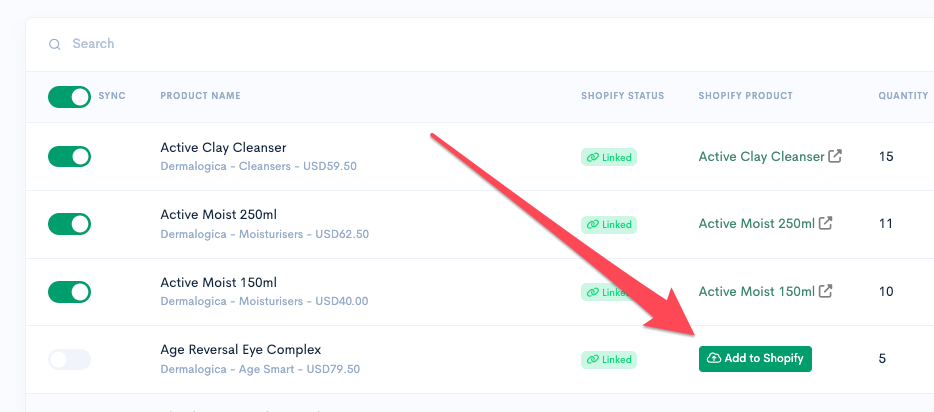Focus the Search input field
934x412 pixels.
point(477,44)
